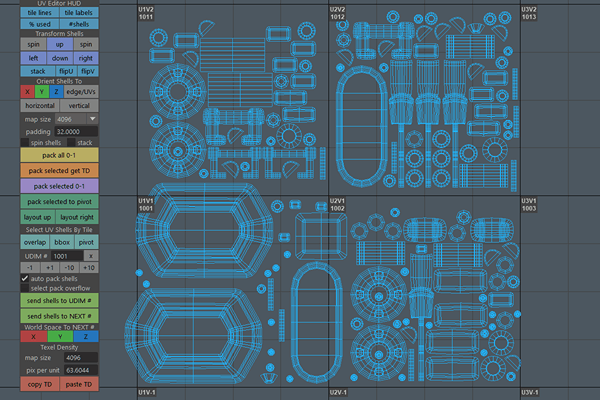Toggle the tile labels display button
The height and width of the screenshot is (400, 600).
click(x=80, y=12)
